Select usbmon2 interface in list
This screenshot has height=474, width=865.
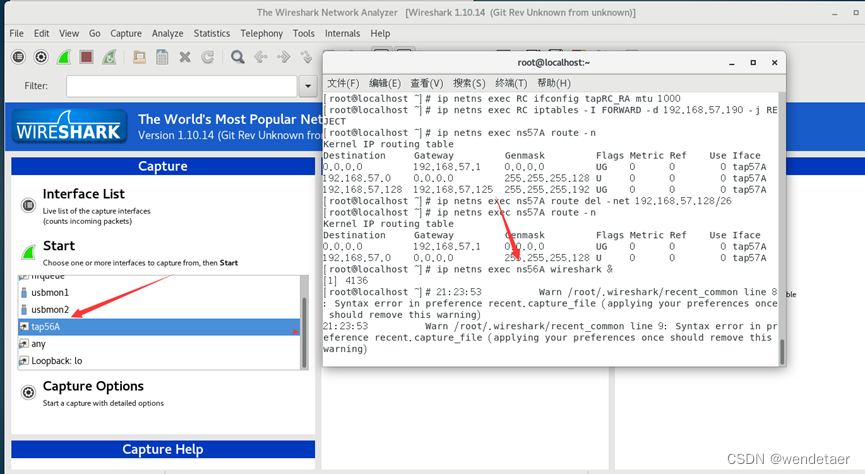click(x=159, y=310)
